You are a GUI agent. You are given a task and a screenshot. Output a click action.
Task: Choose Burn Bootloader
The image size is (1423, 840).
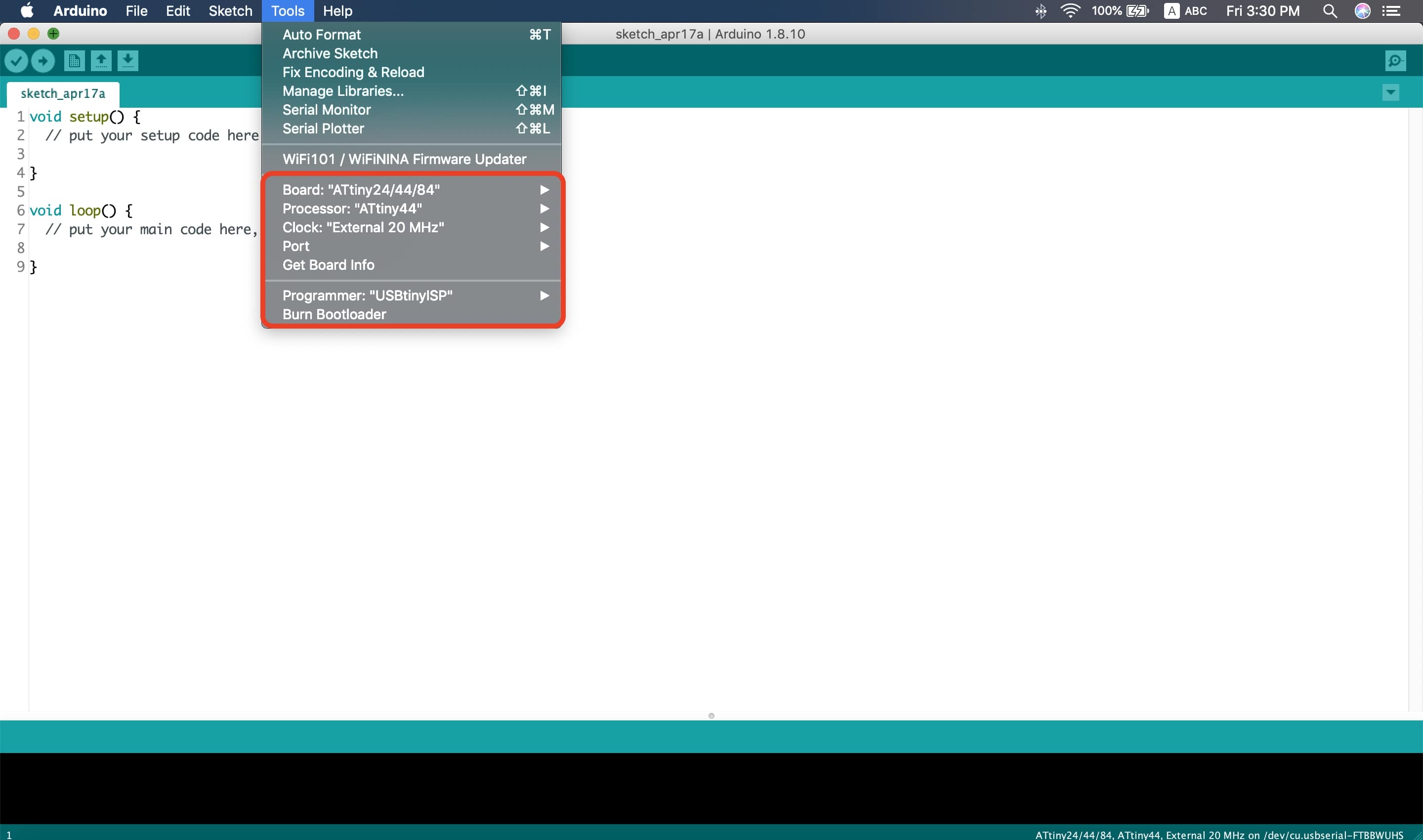(x=412, y=314)
